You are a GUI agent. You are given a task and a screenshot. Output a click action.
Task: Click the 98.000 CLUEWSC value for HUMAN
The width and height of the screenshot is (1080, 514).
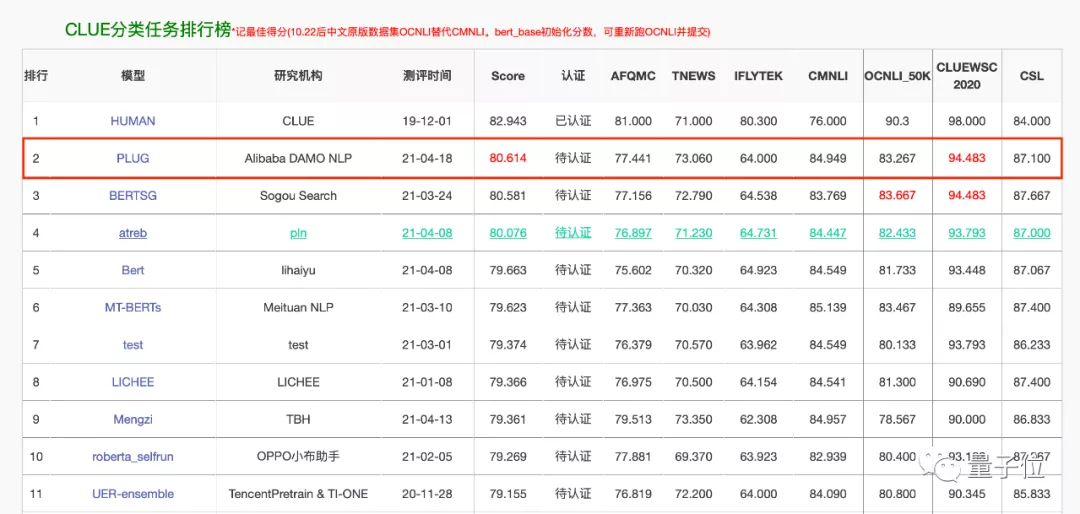click(967, 121)
